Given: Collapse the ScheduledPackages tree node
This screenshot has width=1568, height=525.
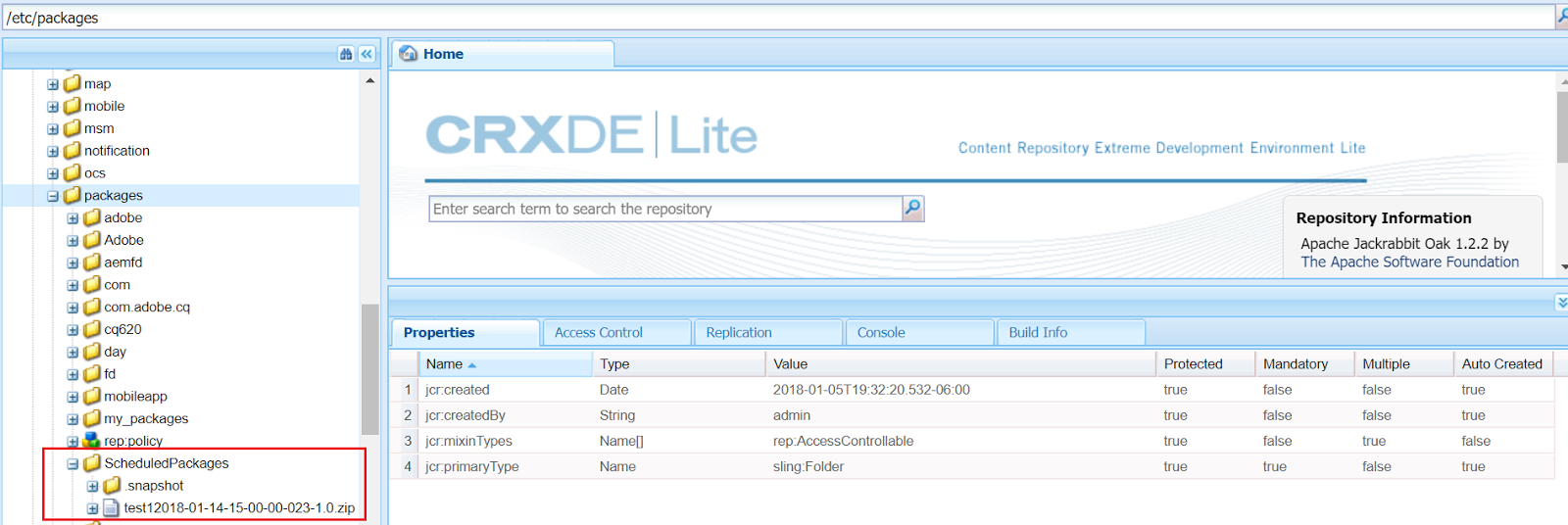Looking at the screenshot, I should pos(73,464).
